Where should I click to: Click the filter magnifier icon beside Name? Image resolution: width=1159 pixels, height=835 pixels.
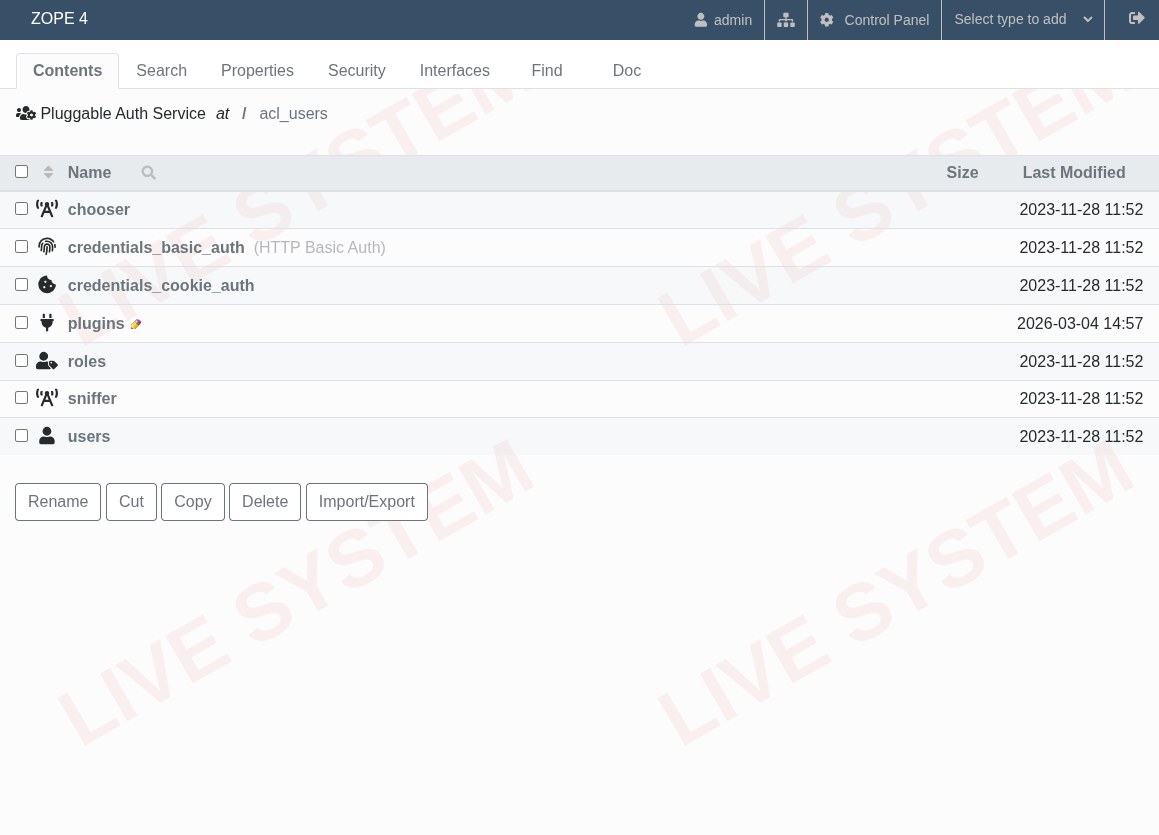(x=149, y=173)
